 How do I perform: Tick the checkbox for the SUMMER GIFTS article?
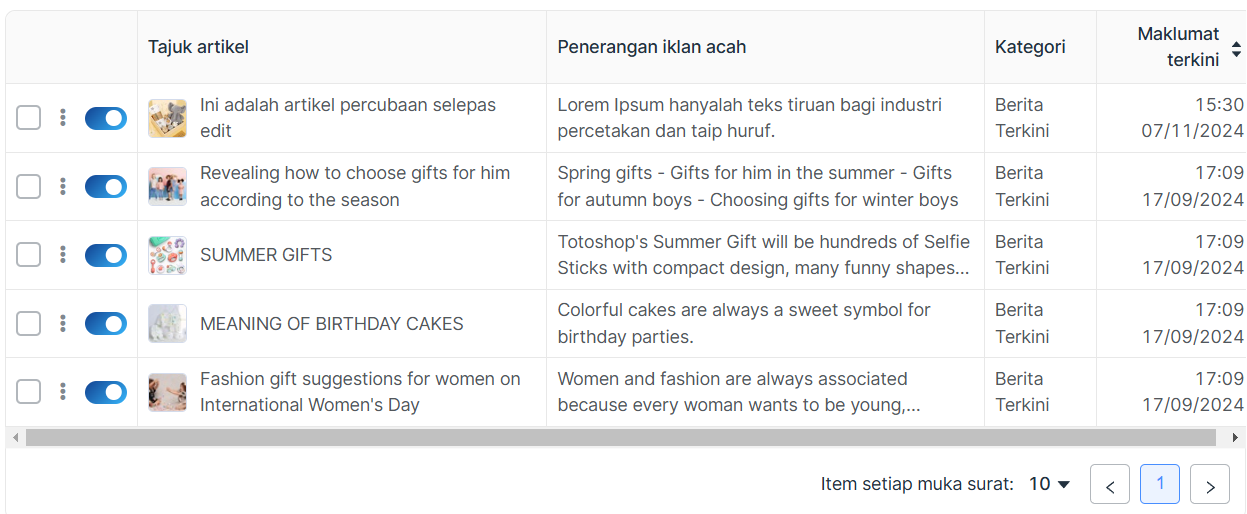pyautogui.click(x=29, y=255)
